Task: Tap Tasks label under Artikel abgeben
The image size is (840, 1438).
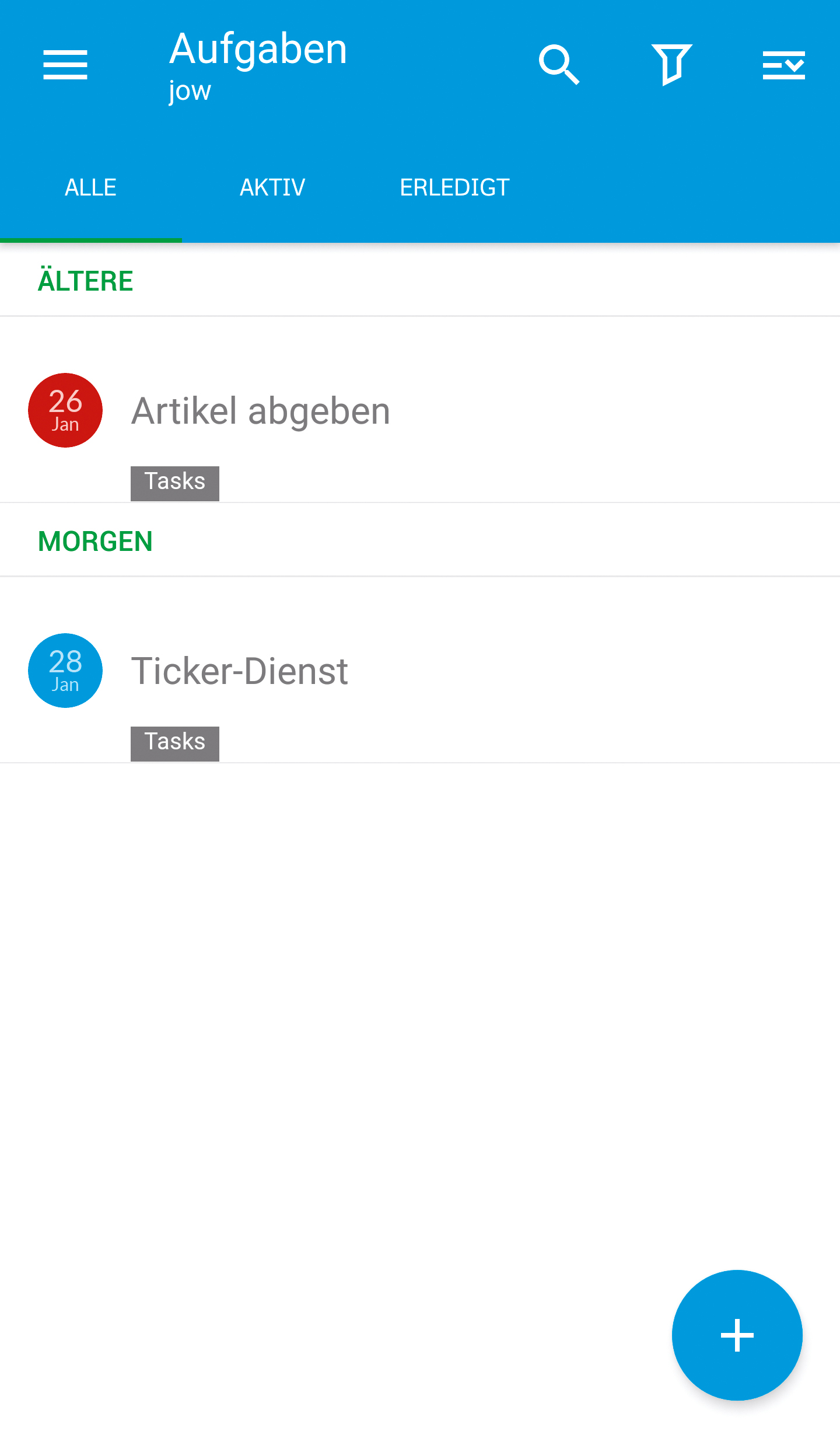Action: click(x=175, y=483)
